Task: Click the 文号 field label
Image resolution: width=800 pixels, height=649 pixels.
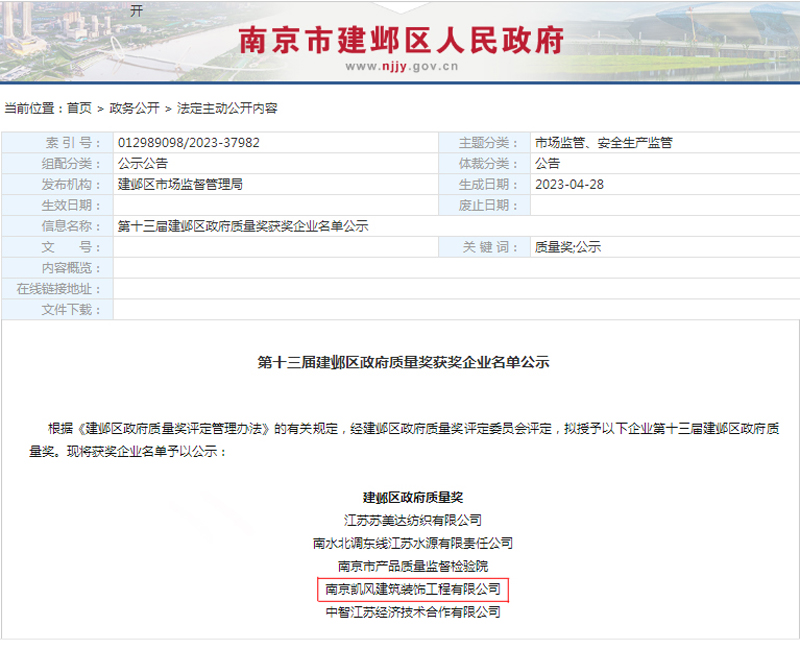Action: (71, 247)
